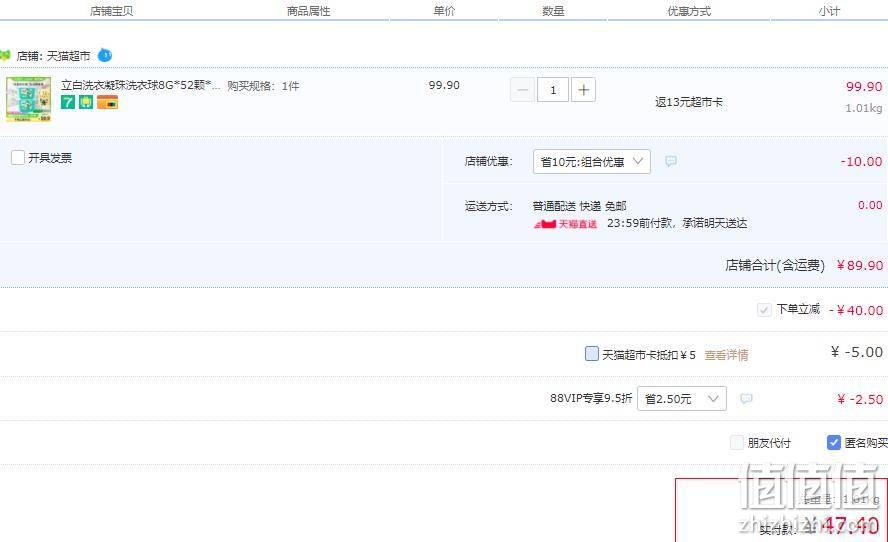Click the -10.00 store discount amount

tap(861, 161)
